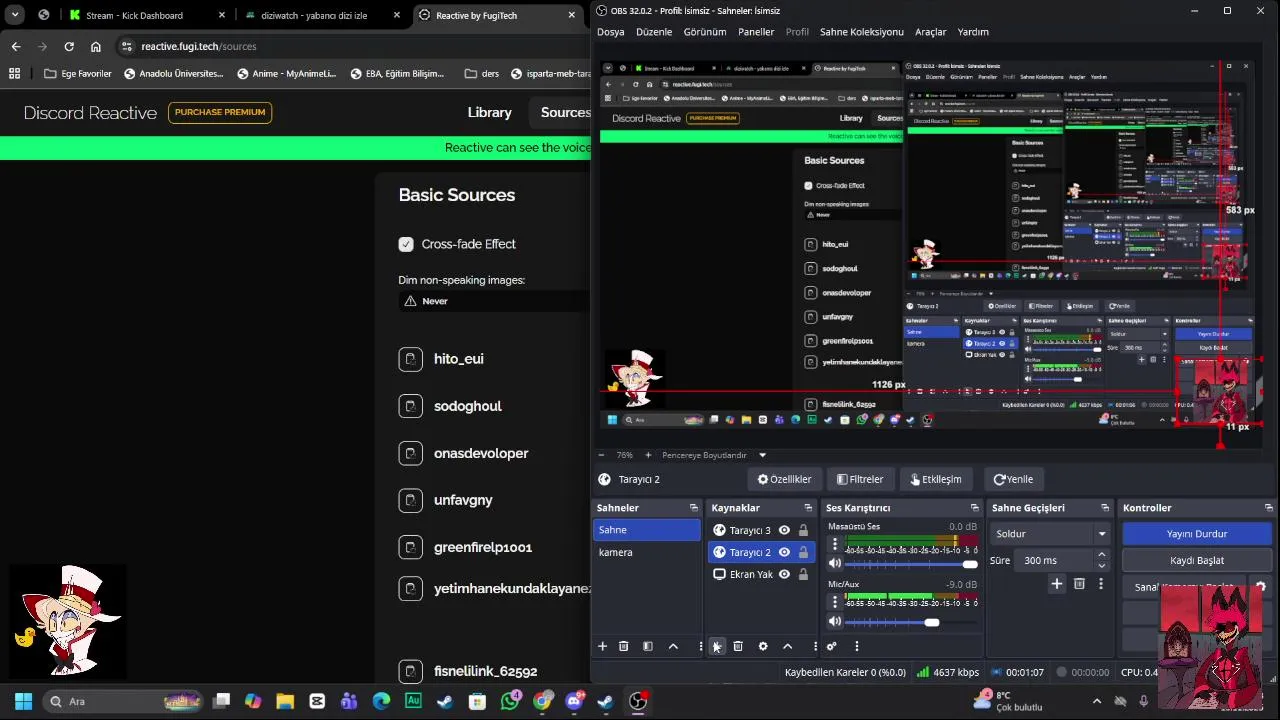Click Yayını Durdur to stop streaming

point(1196,534)
